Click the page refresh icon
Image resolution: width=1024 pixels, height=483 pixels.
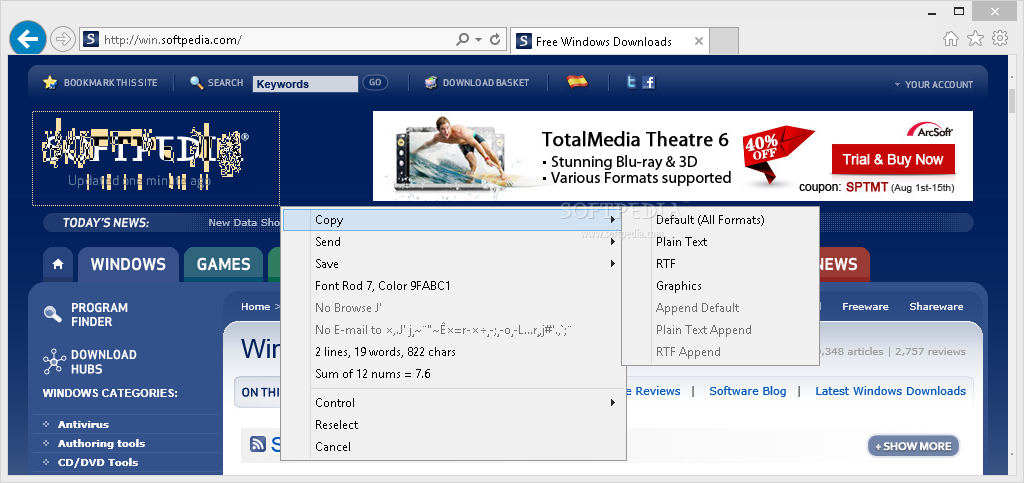tap(495, 40)
